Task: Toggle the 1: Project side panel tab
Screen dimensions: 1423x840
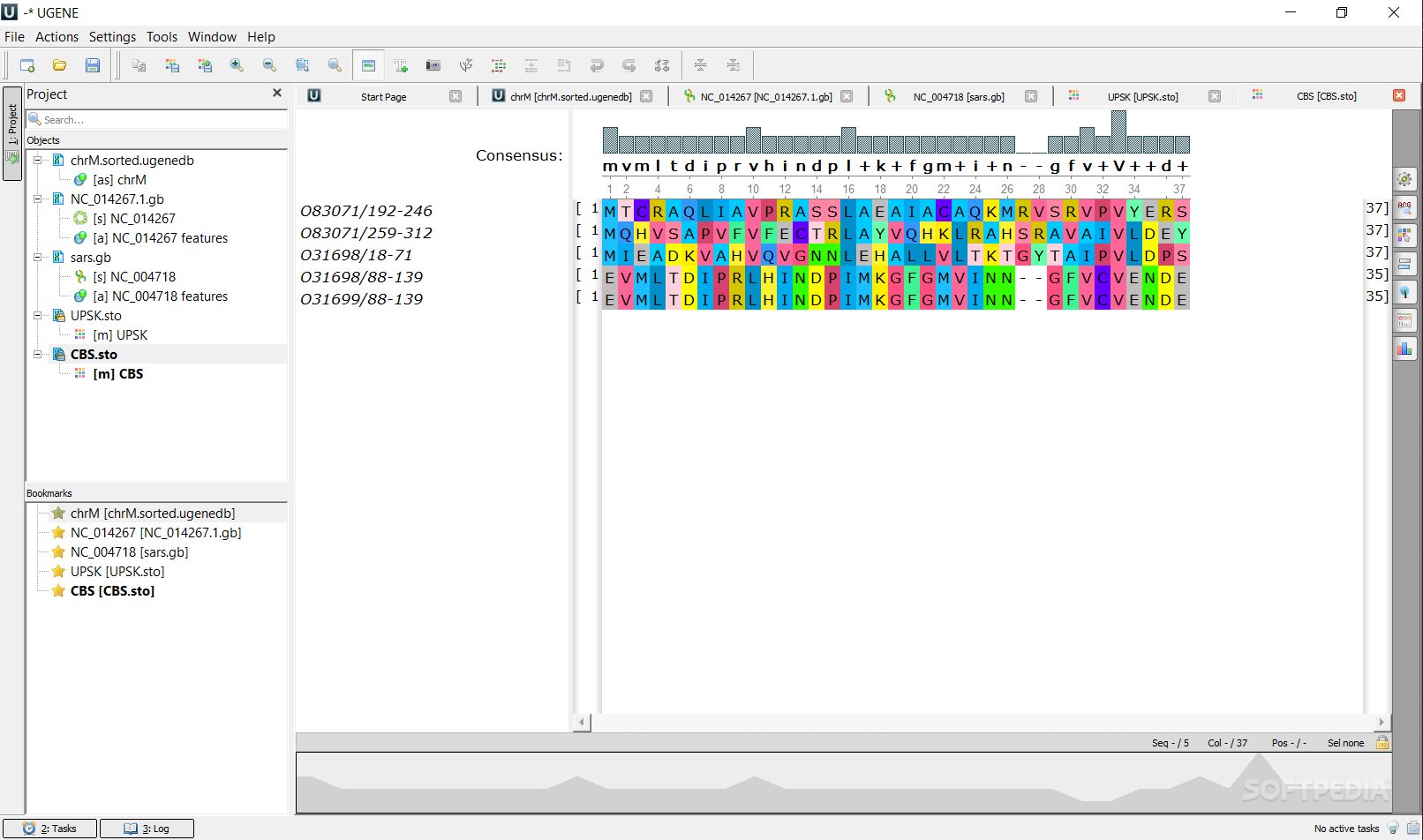Action: point(12,132)
